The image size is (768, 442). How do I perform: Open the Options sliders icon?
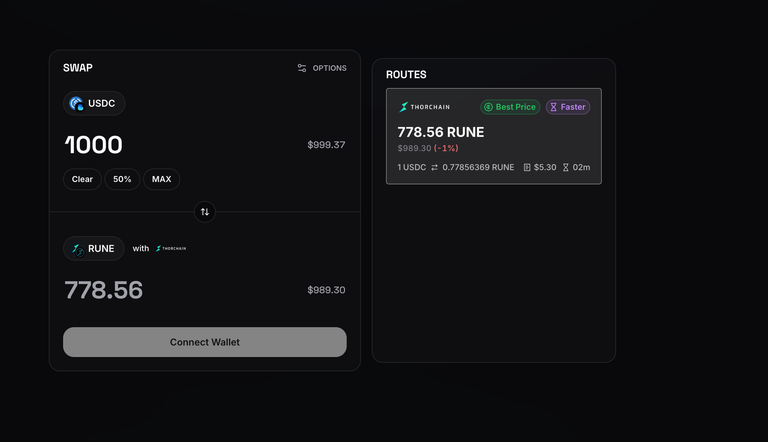302,68
